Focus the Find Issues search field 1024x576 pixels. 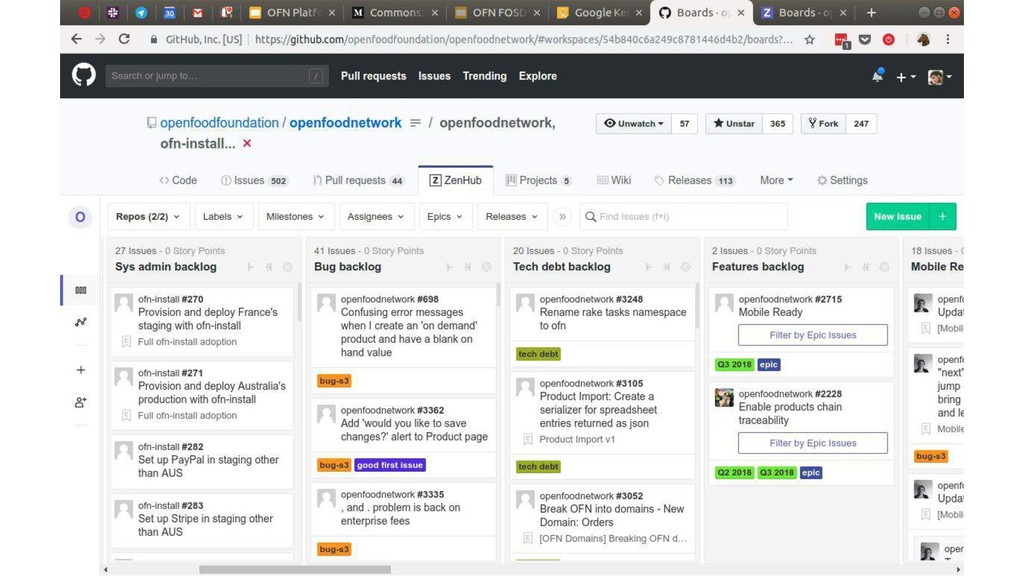[x=683, y=217]
